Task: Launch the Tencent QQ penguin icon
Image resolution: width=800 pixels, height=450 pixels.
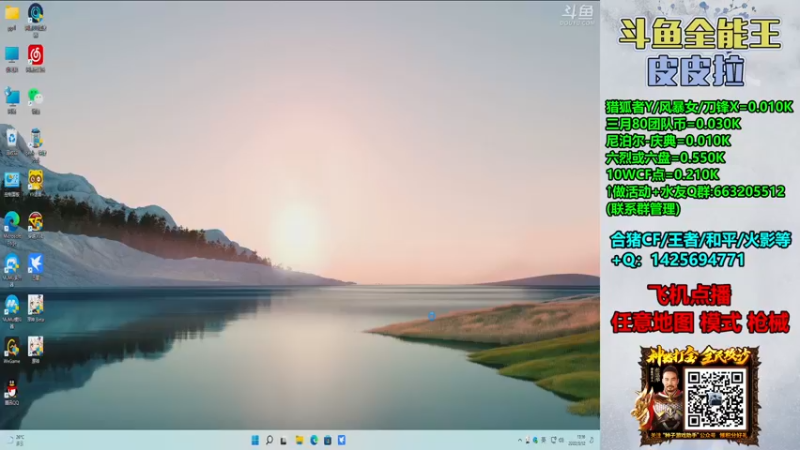Action: coord(12,389)
